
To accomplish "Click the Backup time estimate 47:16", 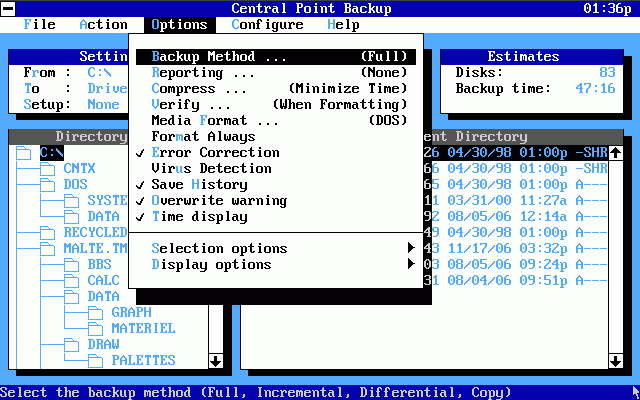I will point(596,89).
